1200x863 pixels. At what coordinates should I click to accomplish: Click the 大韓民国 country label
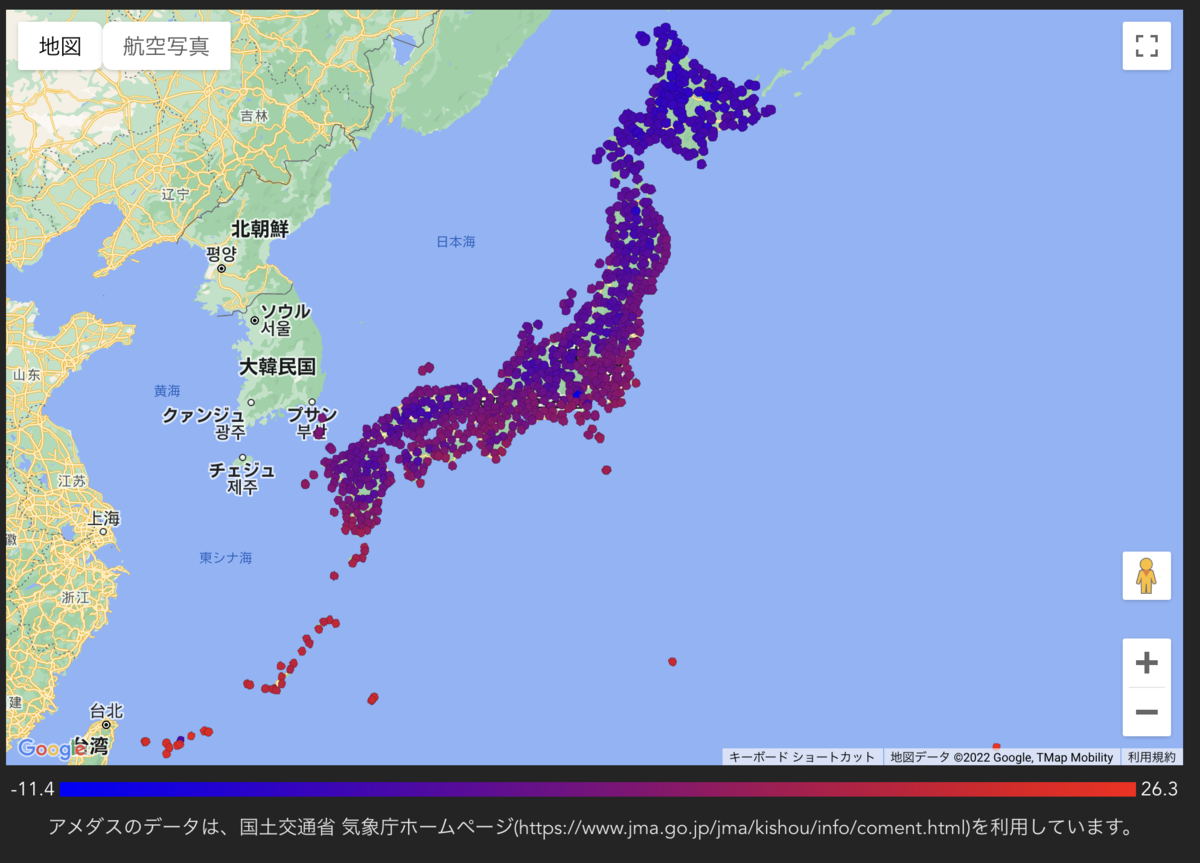coord(277,367)
